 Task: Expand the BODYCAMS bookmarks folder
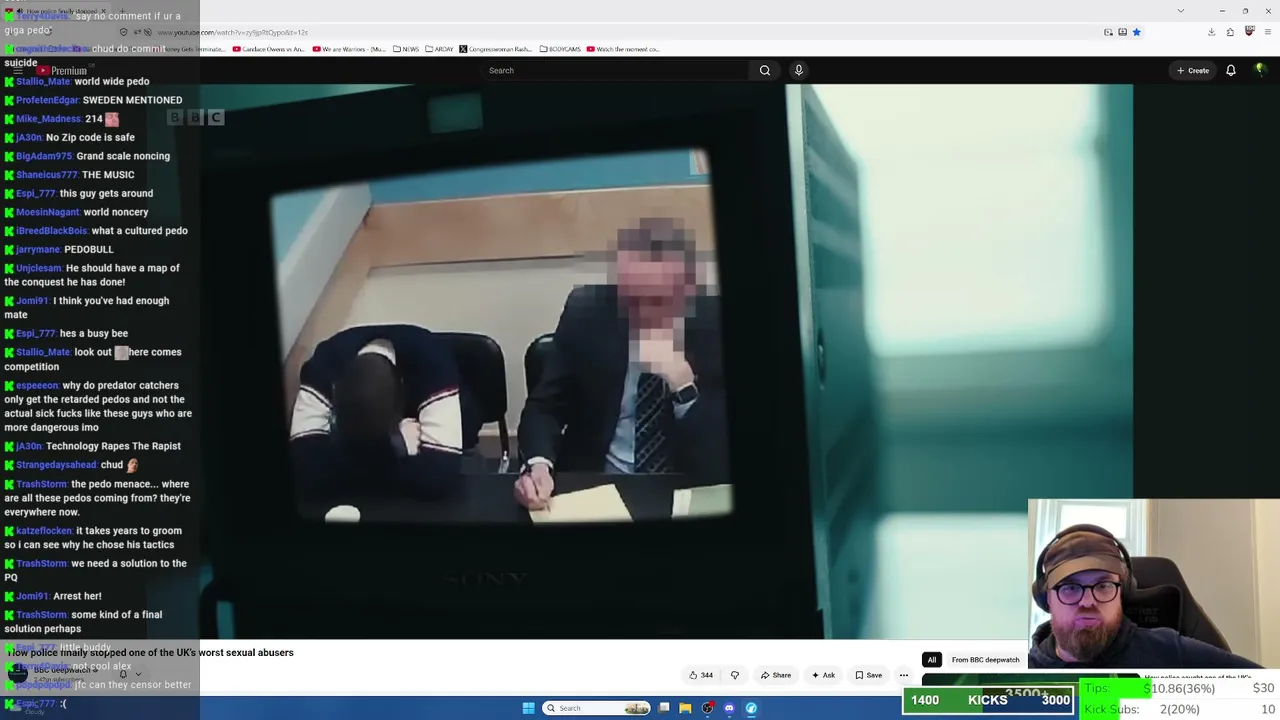point(560,49)
